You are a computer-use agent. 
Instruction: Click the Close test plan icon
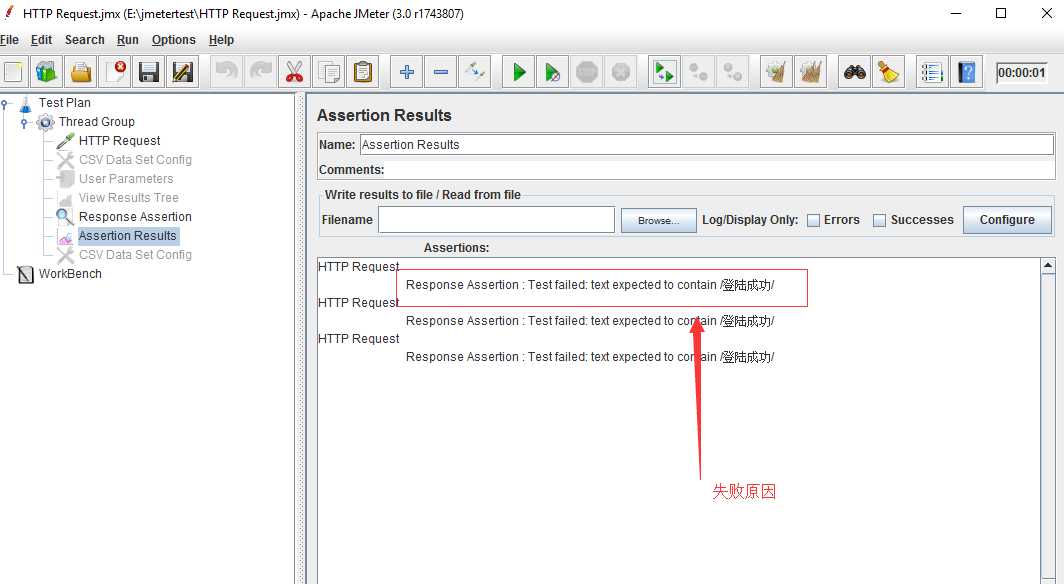[x=115, y=71]
